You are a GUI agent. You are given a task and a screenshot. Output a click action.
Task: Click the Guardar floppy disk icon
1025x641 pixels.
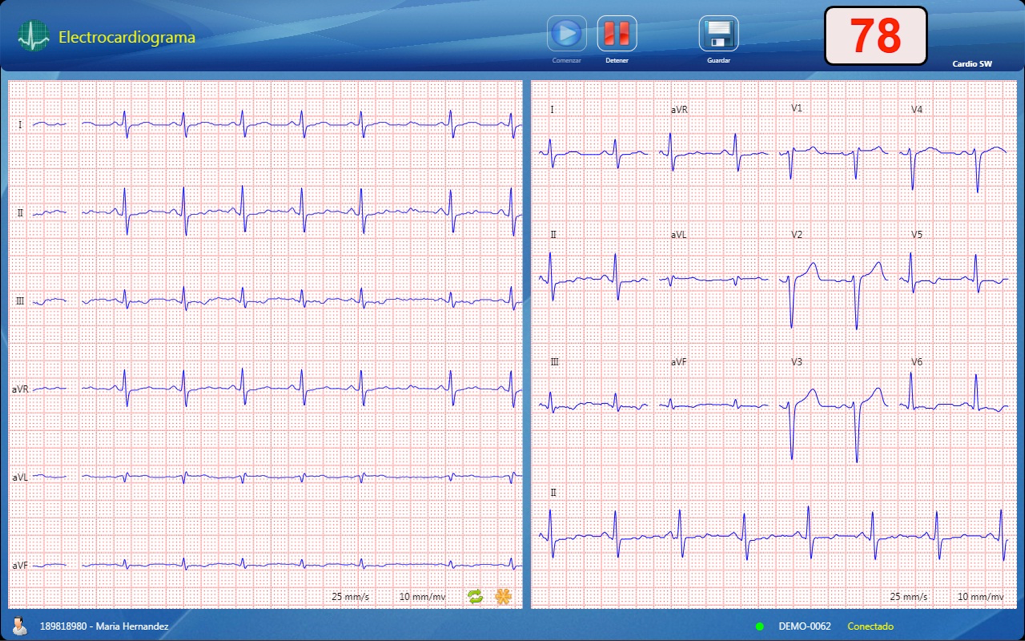(718, 34)
